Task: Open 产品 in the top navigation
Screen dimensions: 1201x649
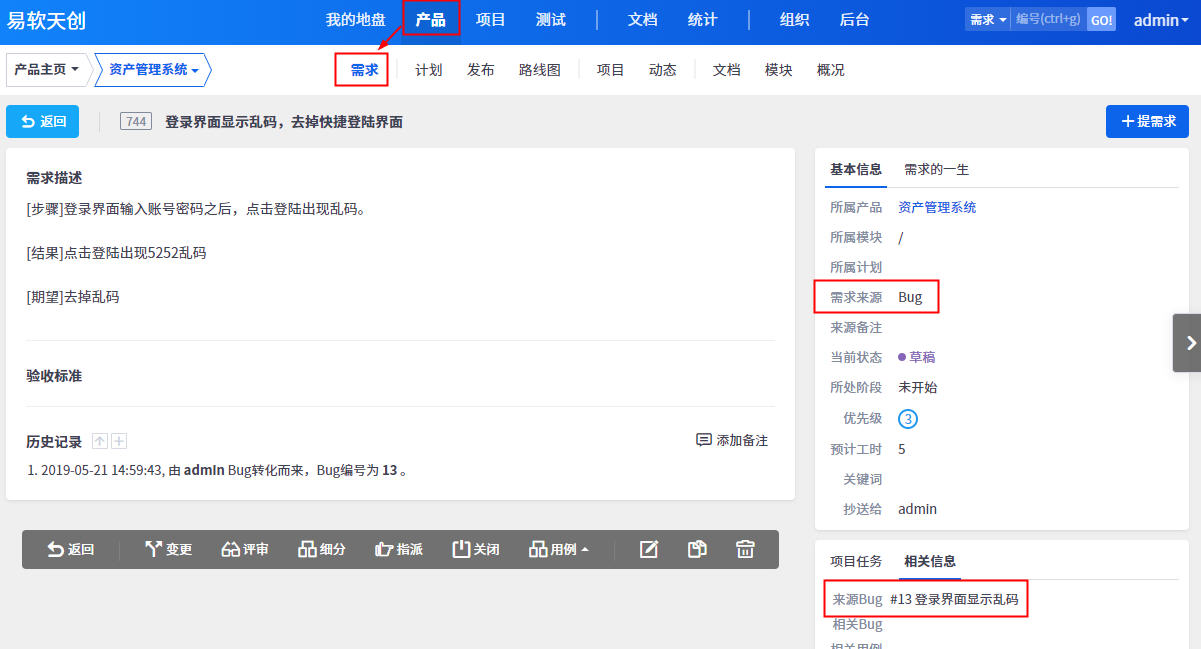Action: (x=431, y=19)
